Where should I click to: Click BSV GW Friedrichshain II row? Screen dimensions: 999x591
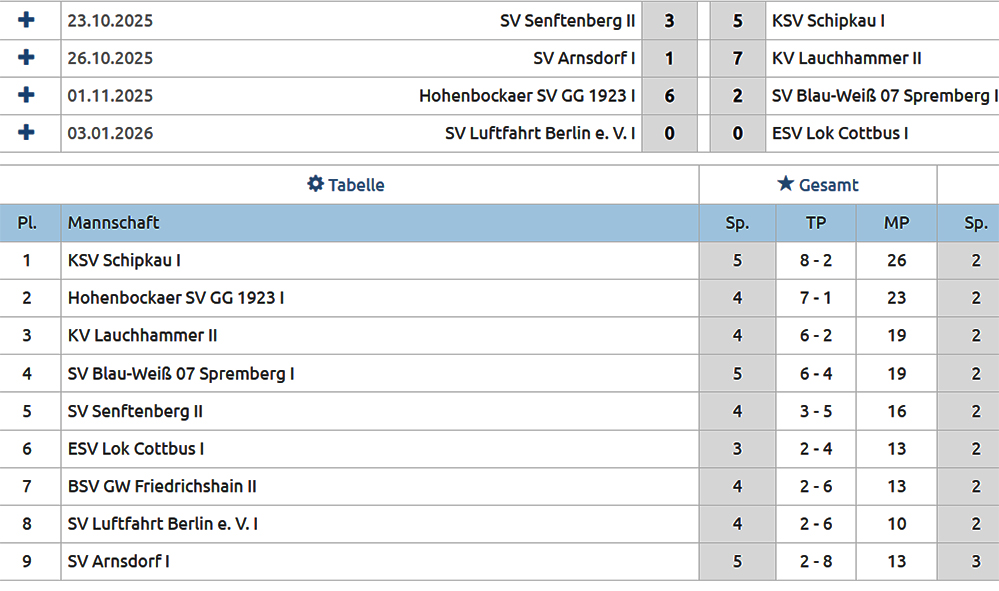click(x=162, y=487)
